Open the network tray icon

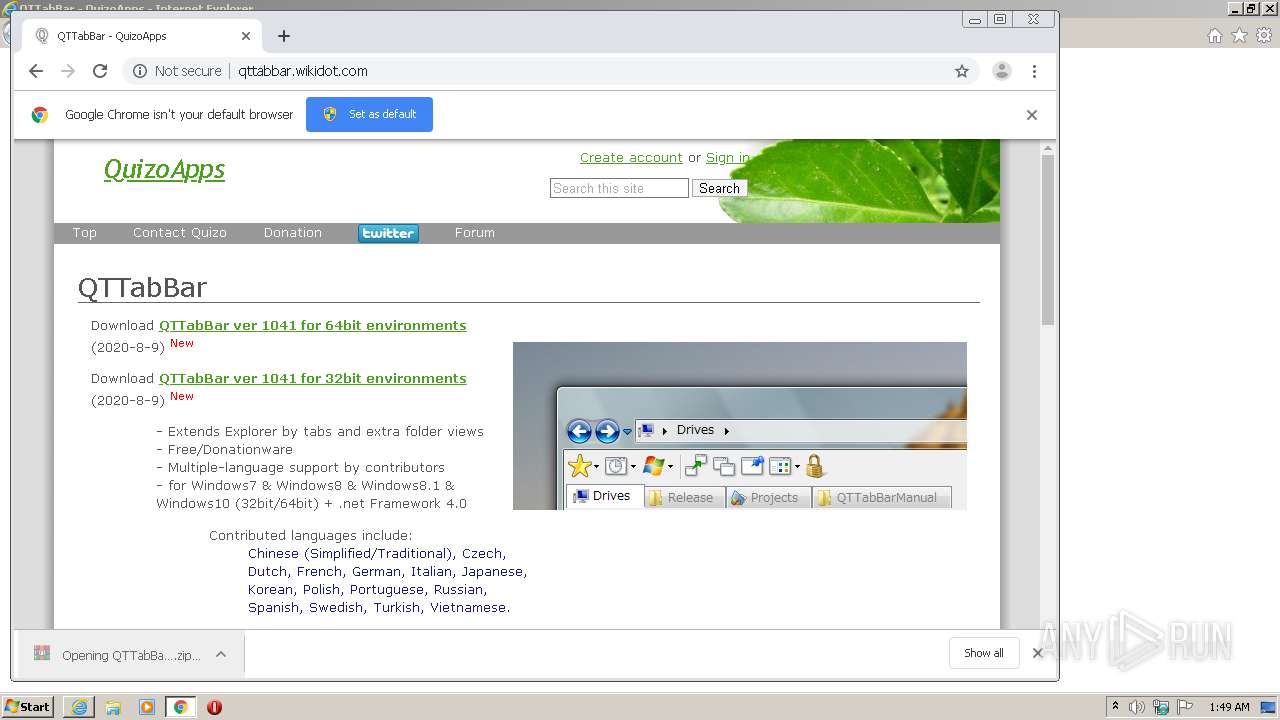pos(1161,707)
